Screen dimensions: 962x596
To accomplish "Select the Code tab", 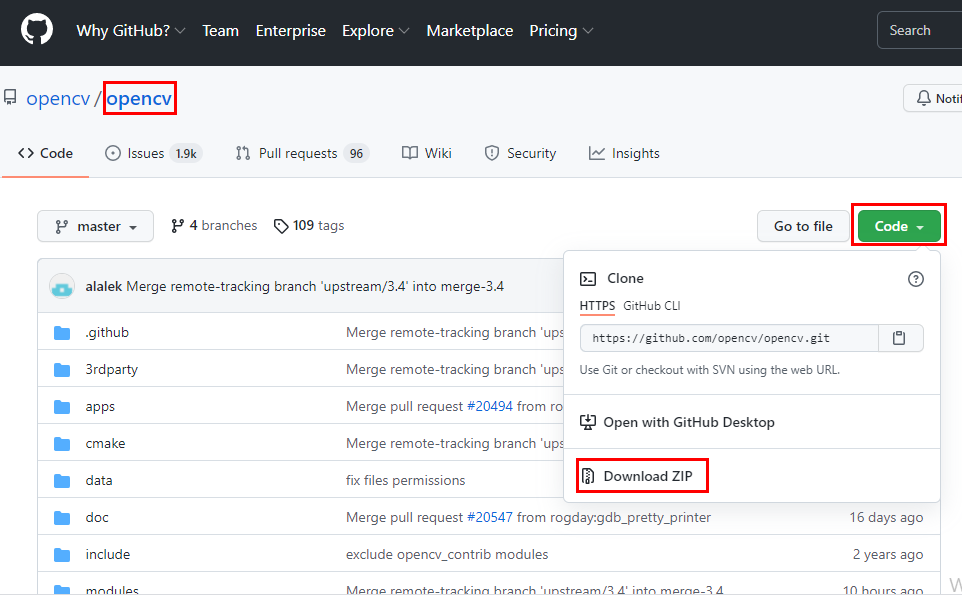I will point(45,153).
